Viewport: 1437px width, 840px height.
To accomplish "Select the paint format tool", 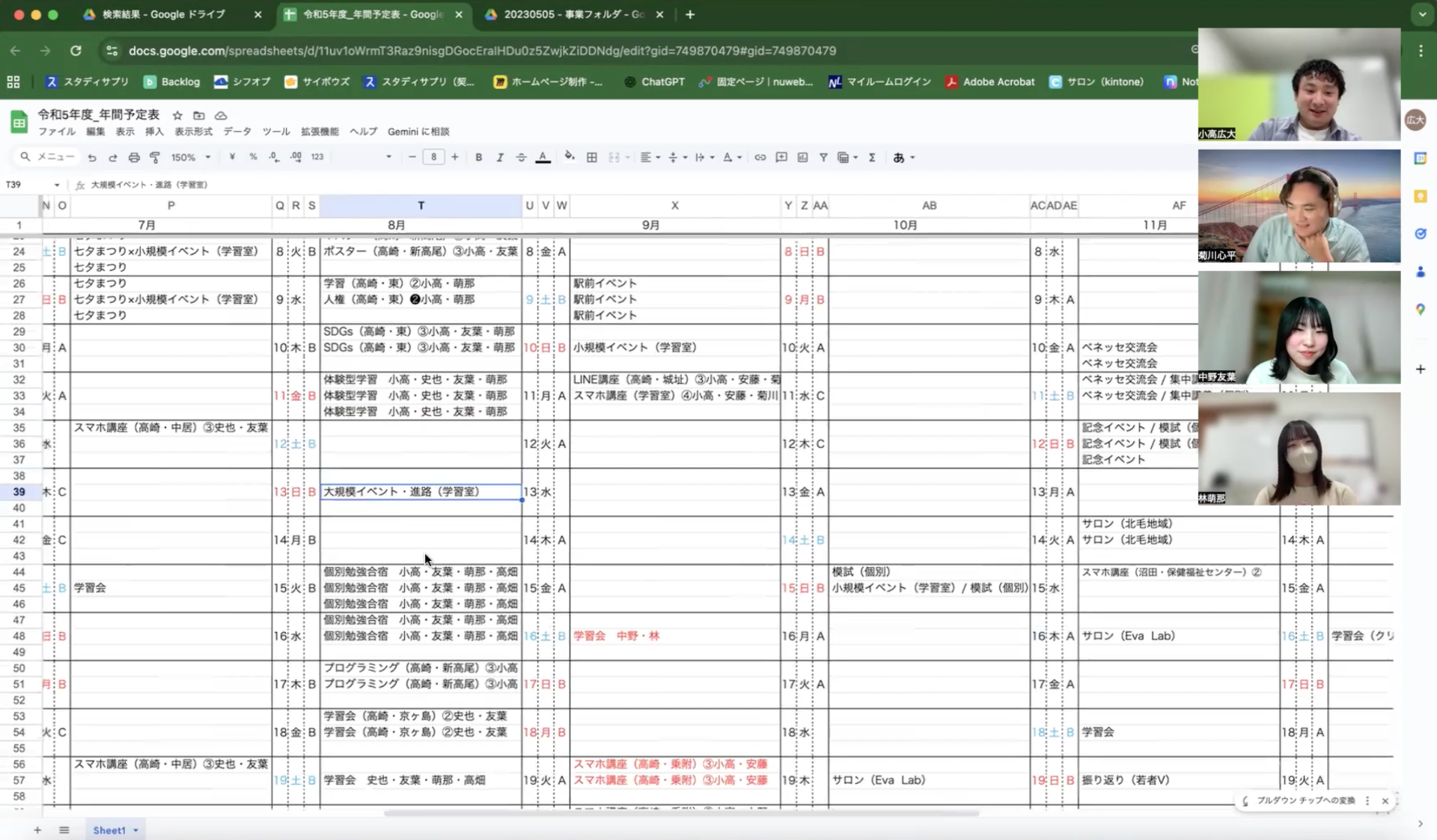I will (155, 157).
